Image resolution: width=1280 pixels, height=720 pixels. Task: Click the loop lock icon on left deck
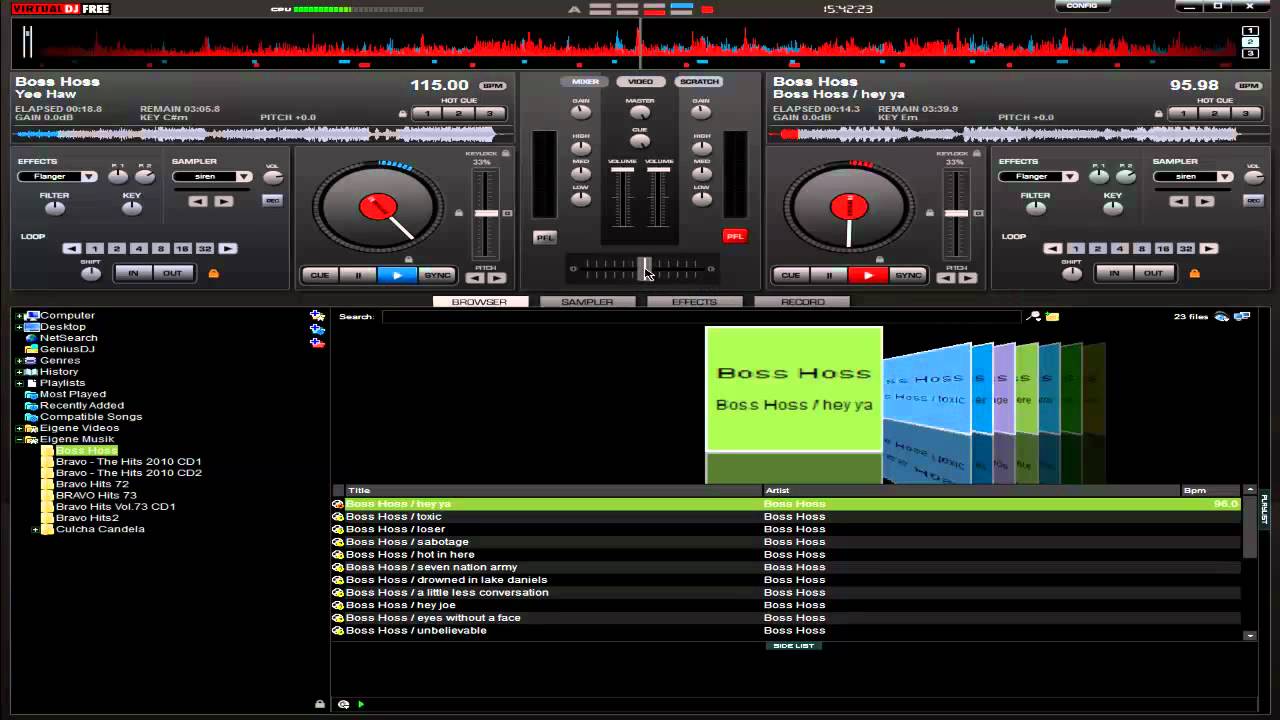click(213, 273)
